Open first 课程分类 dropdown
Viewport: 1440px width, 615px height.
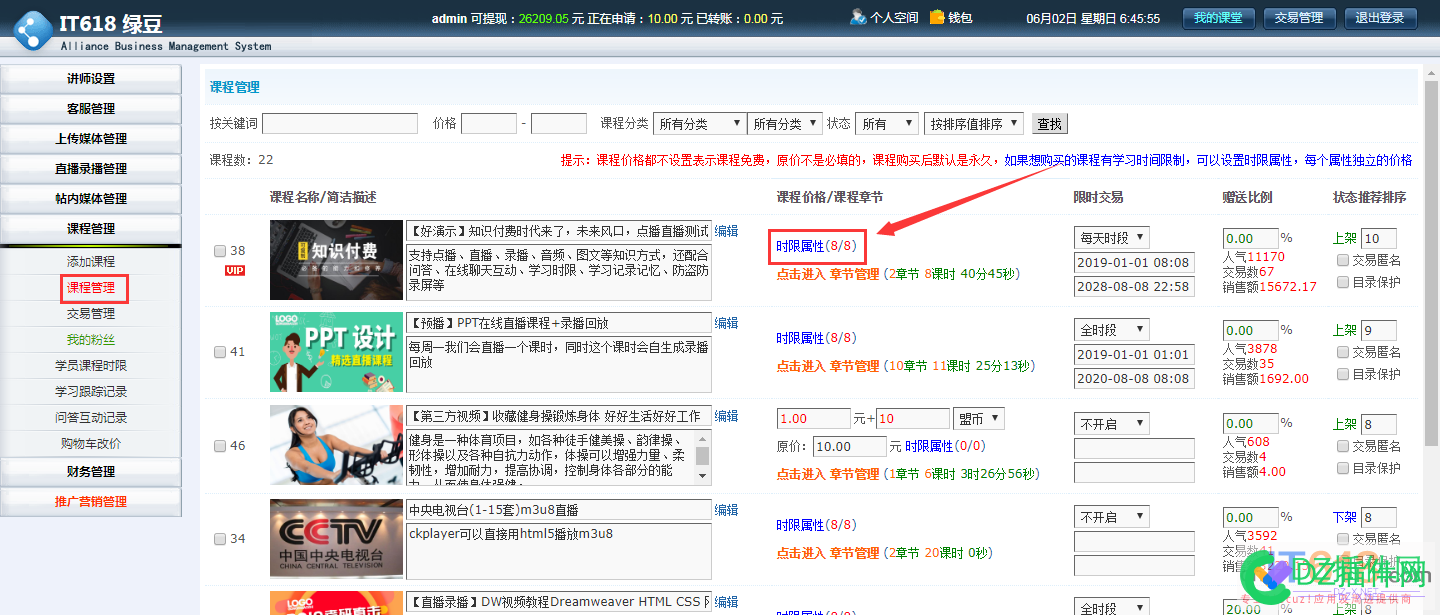(x=699, y=123)
